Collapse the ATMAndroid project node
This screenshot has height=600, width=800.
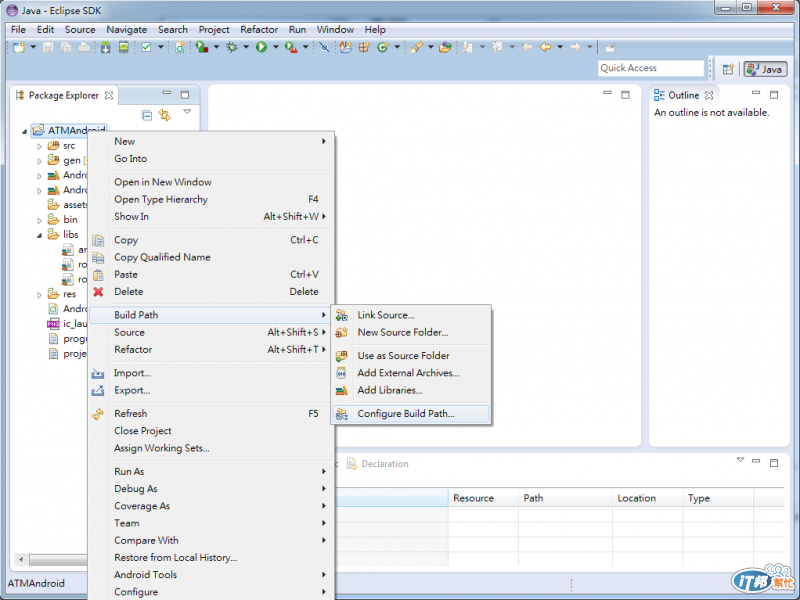coord(24,131)
